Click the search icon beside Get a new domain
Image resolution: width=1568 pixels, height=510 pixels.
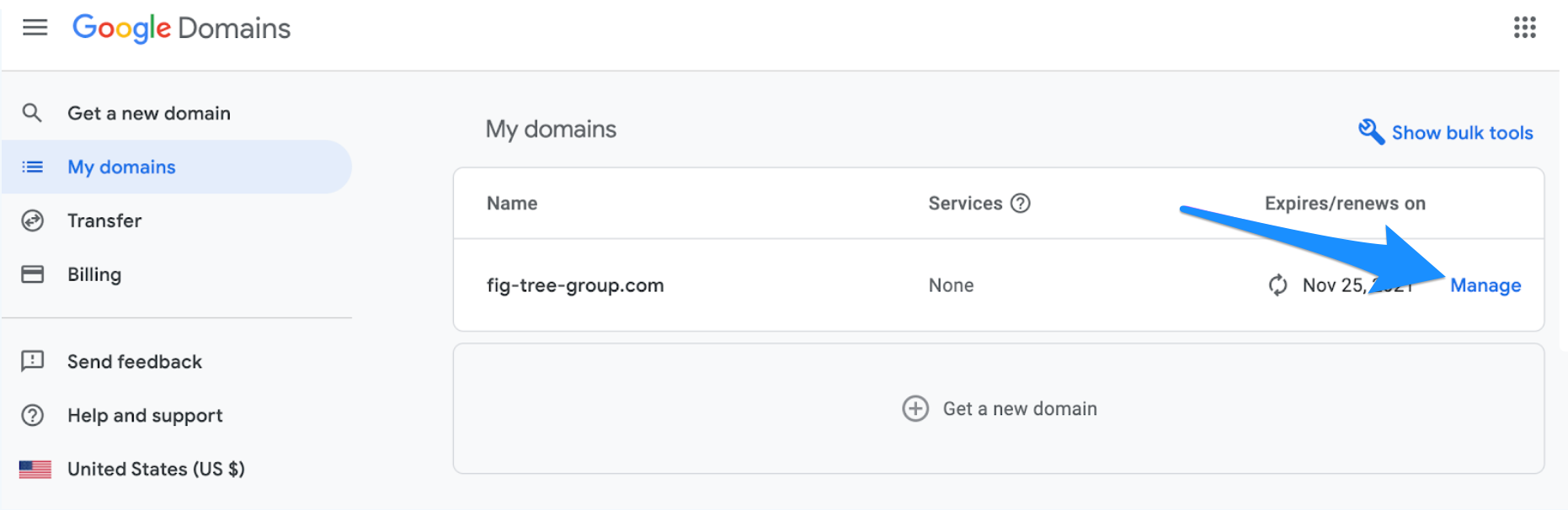click(32, 112)
